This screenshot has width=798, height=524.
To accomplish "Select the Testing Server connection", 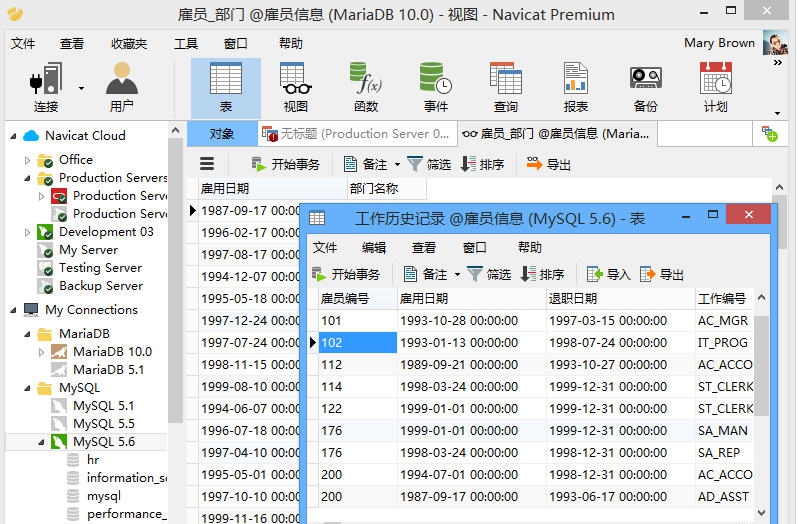I will click(100, 268).
